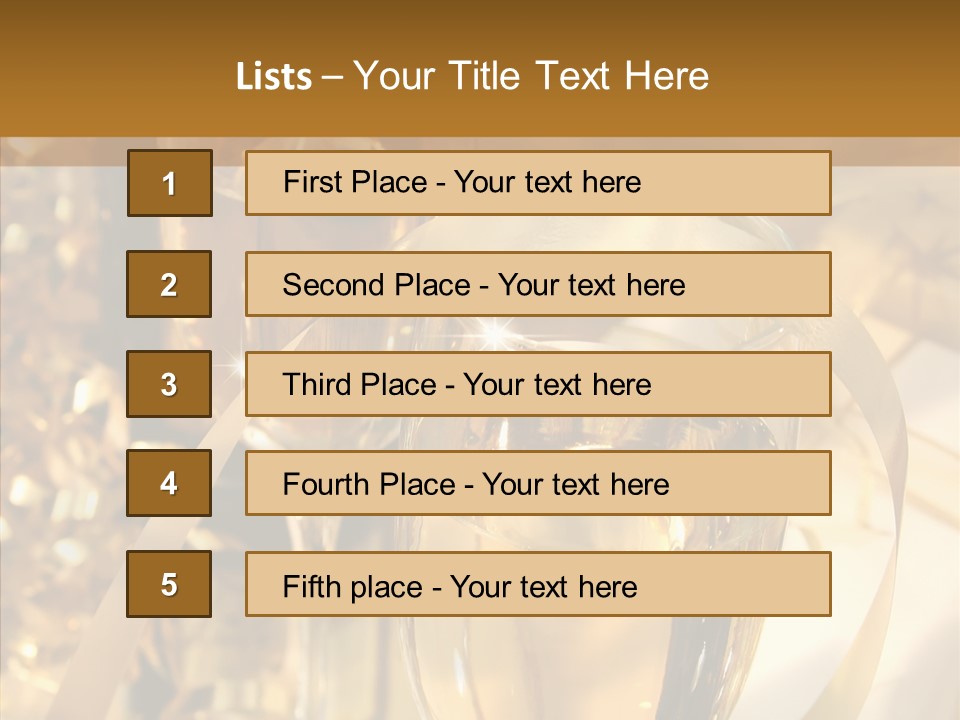960x720 pixels.
Task: Select the number 2 box
Action: pyautogui.click(x=169, y=284)
